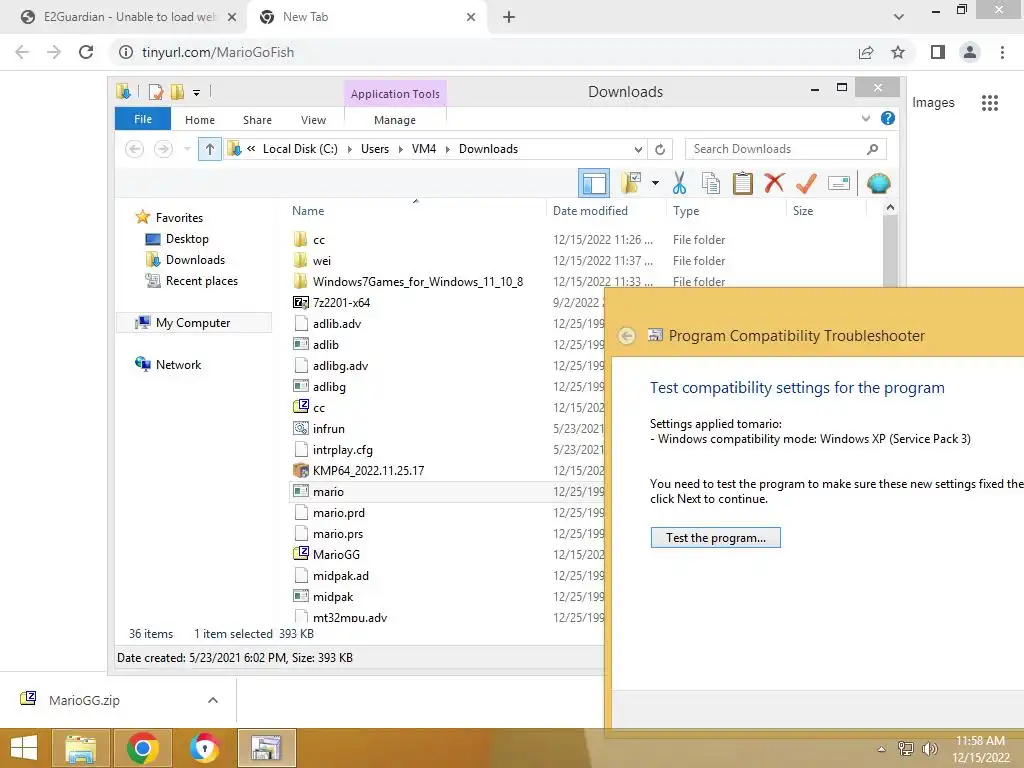Image resolution: width=1024 pixels, height=768 pixels.
Task: Click the scissors Cut icon in Explorer toolbar
Action: (679, 184)
